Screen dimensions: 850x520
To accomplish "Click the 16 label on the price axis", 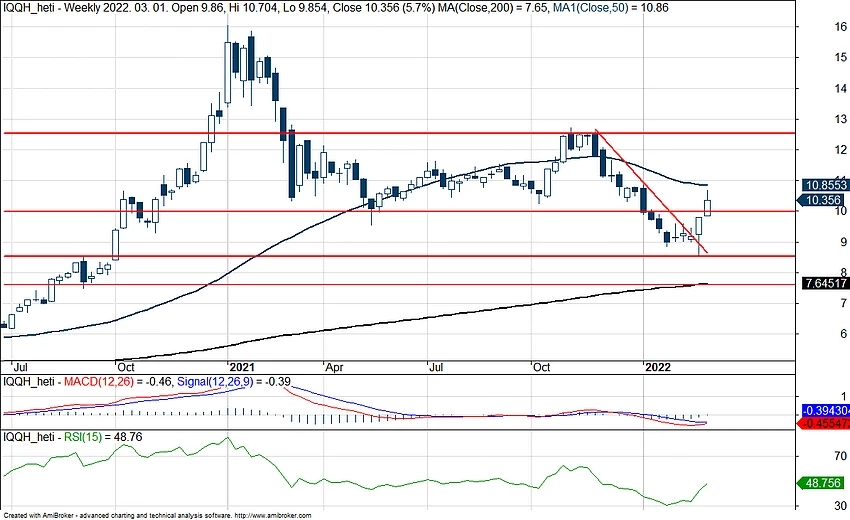I will pyautogui.click(x=814, y=27).
